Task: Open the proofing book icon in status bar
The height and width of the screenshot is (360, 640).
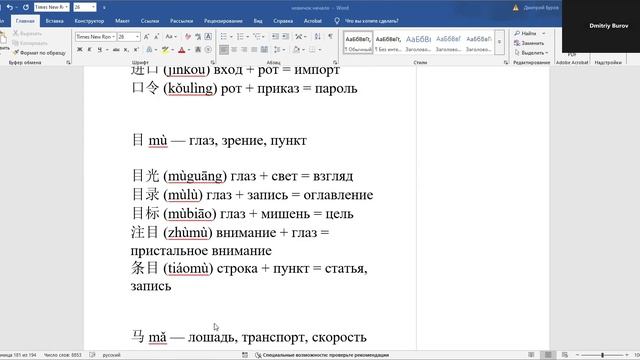Action: point(92,355)
